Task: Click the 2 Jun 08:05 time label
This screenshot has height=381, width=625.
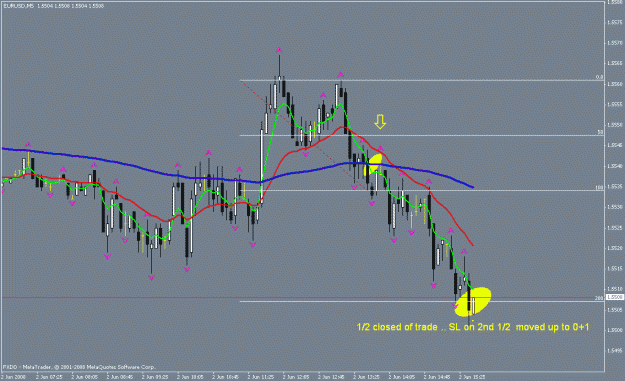Action: click(x=85, y=377)
